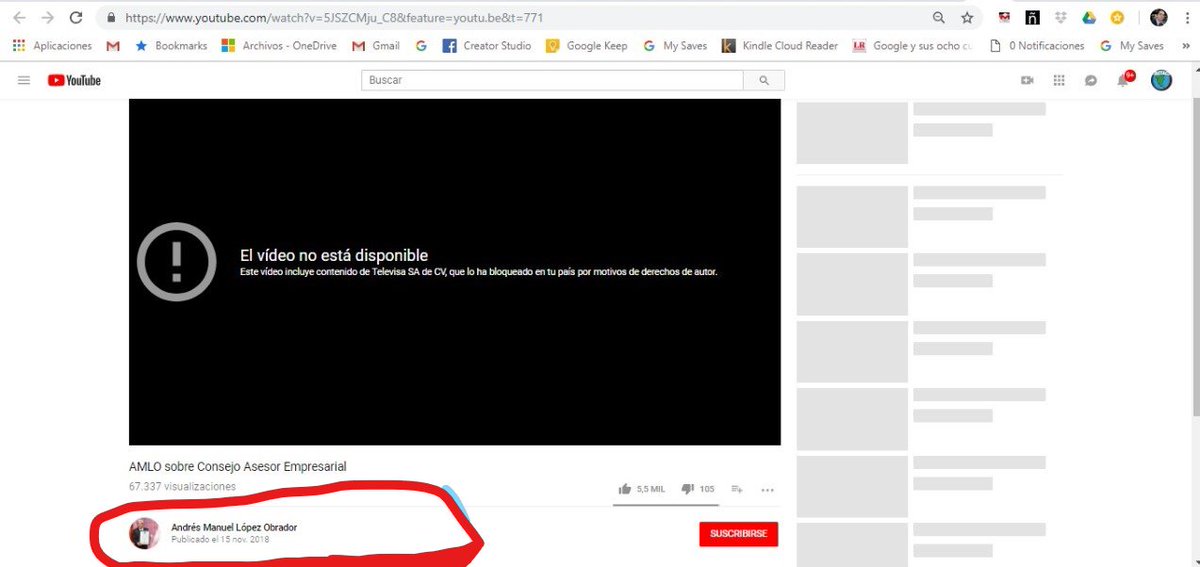This screenshot has width=1200, height=567.
Task: Open the icon-only Google G bookmark
Action: coord(421,45)
